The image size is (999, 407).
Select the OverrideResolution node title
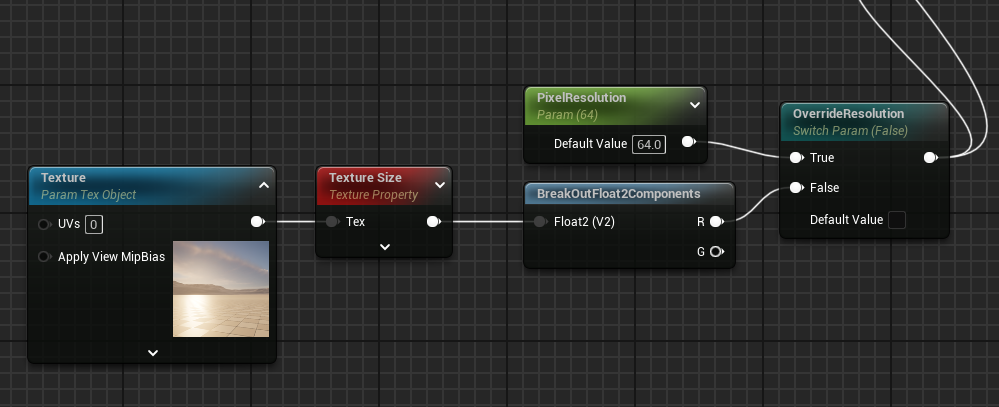click(x=849, y=113)
